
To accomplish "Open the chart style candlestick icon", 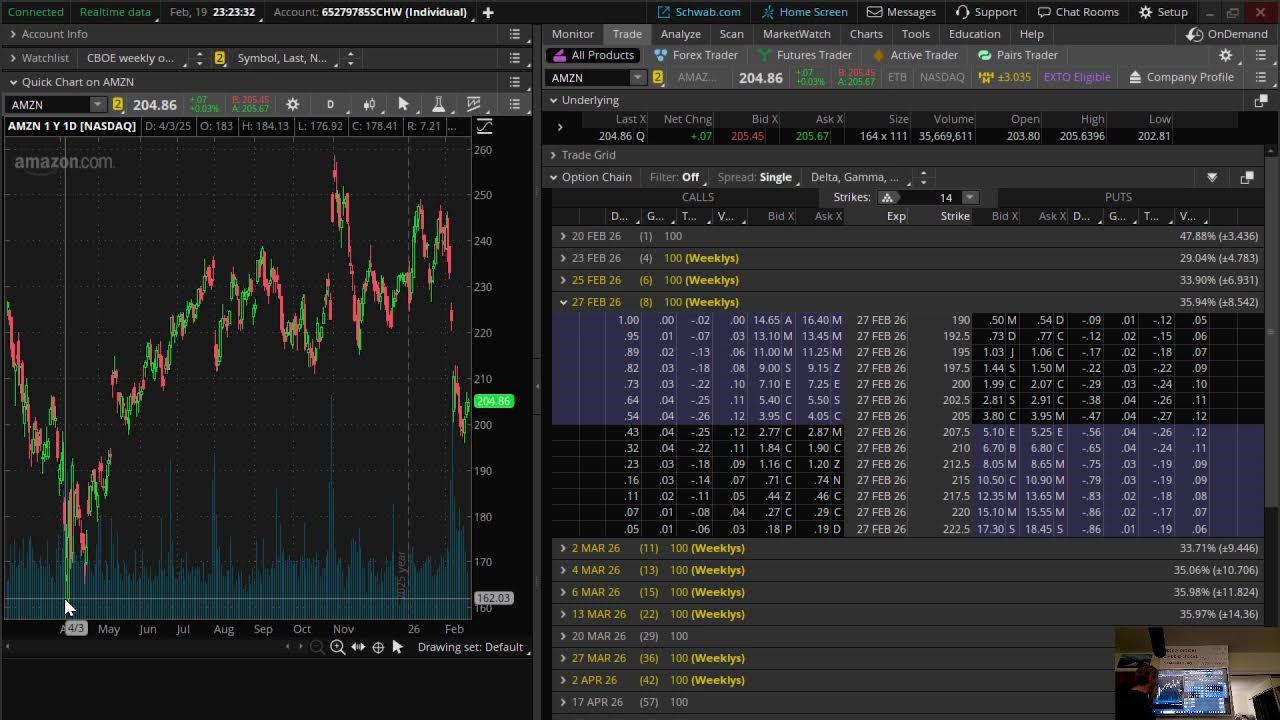I will point(369,104).
